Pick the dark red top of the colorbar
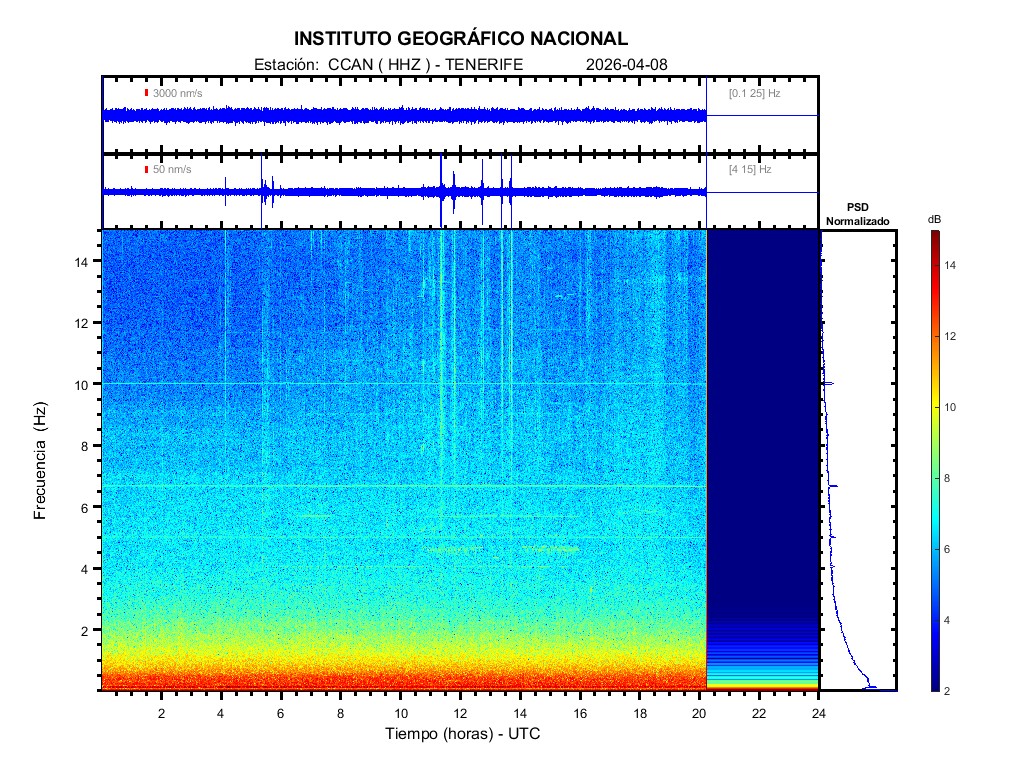The height and width of the screenshot is (768, 1024). [x=934, y=236]
